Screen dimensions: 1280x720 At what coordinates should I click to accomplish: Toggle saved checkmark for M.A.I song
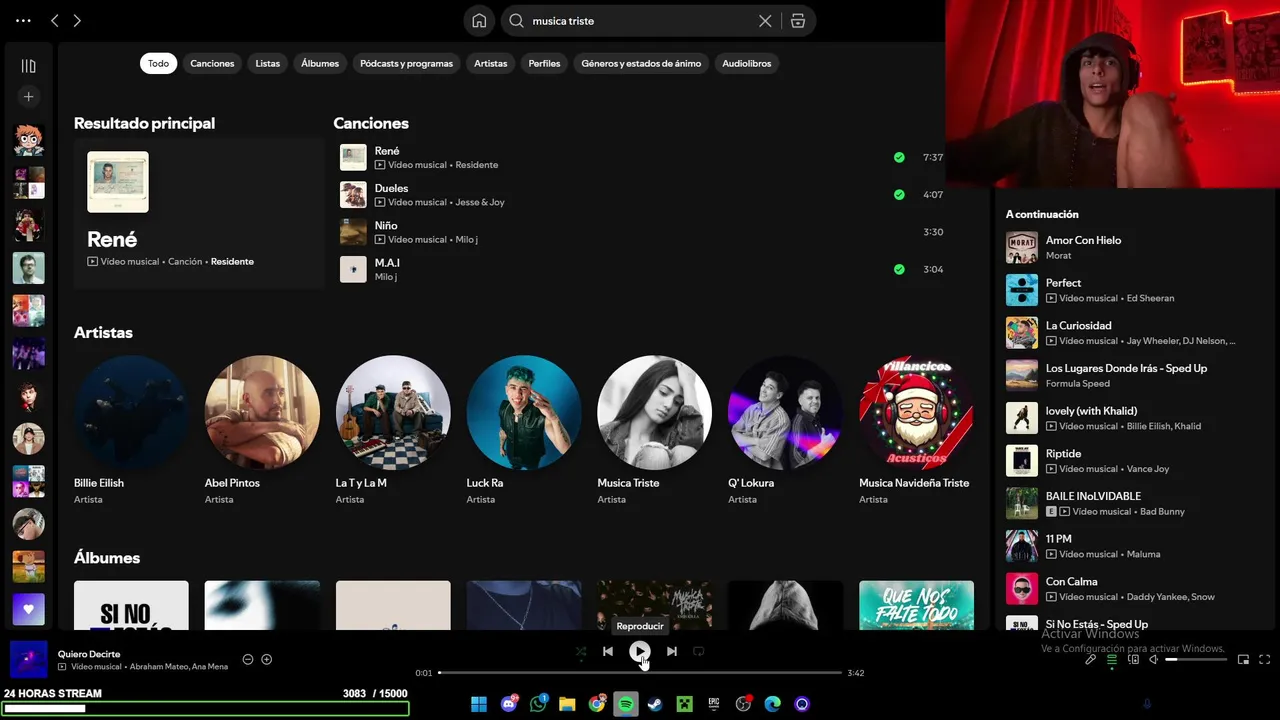coord(899,269)
